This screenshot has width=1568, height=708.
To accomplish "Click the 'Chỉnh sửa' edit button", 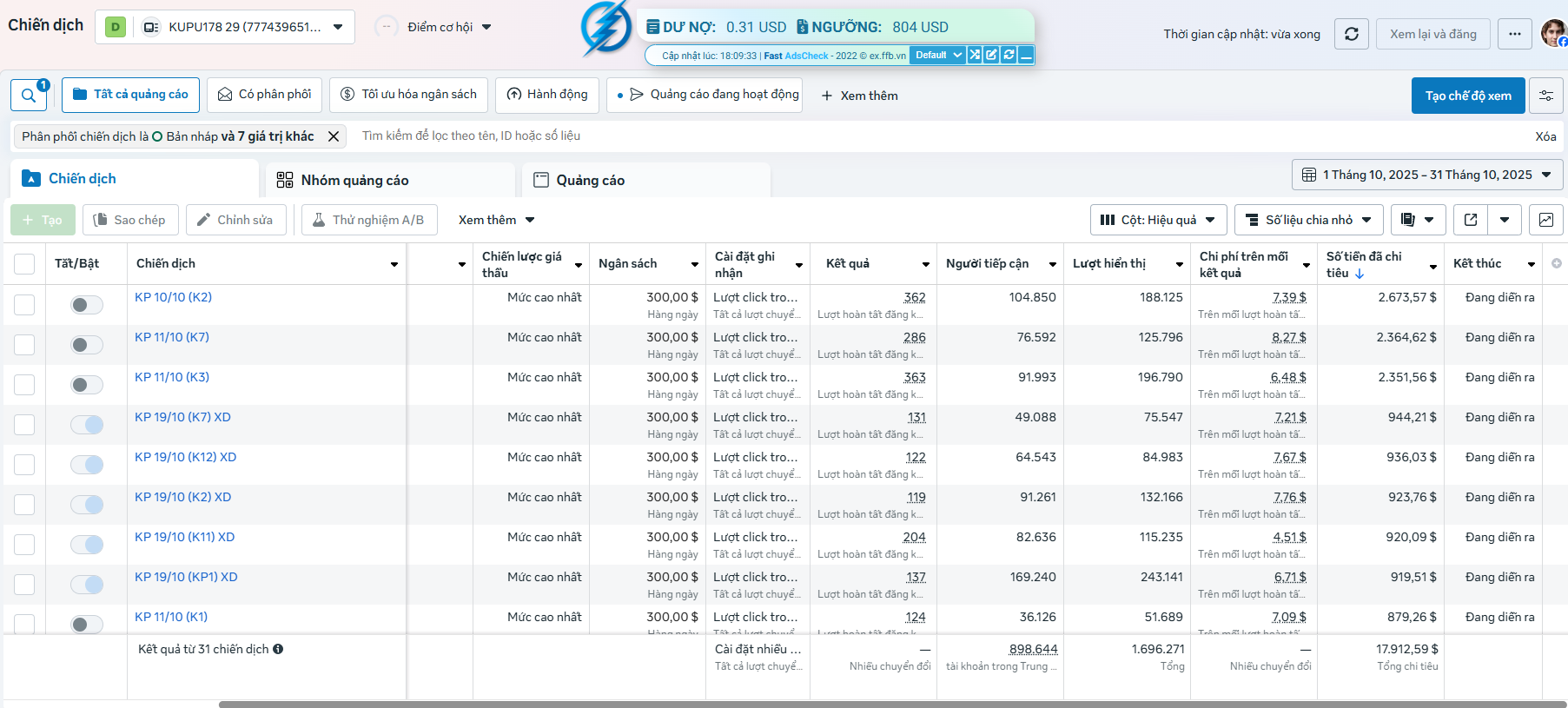I will [x=235, y=220].
